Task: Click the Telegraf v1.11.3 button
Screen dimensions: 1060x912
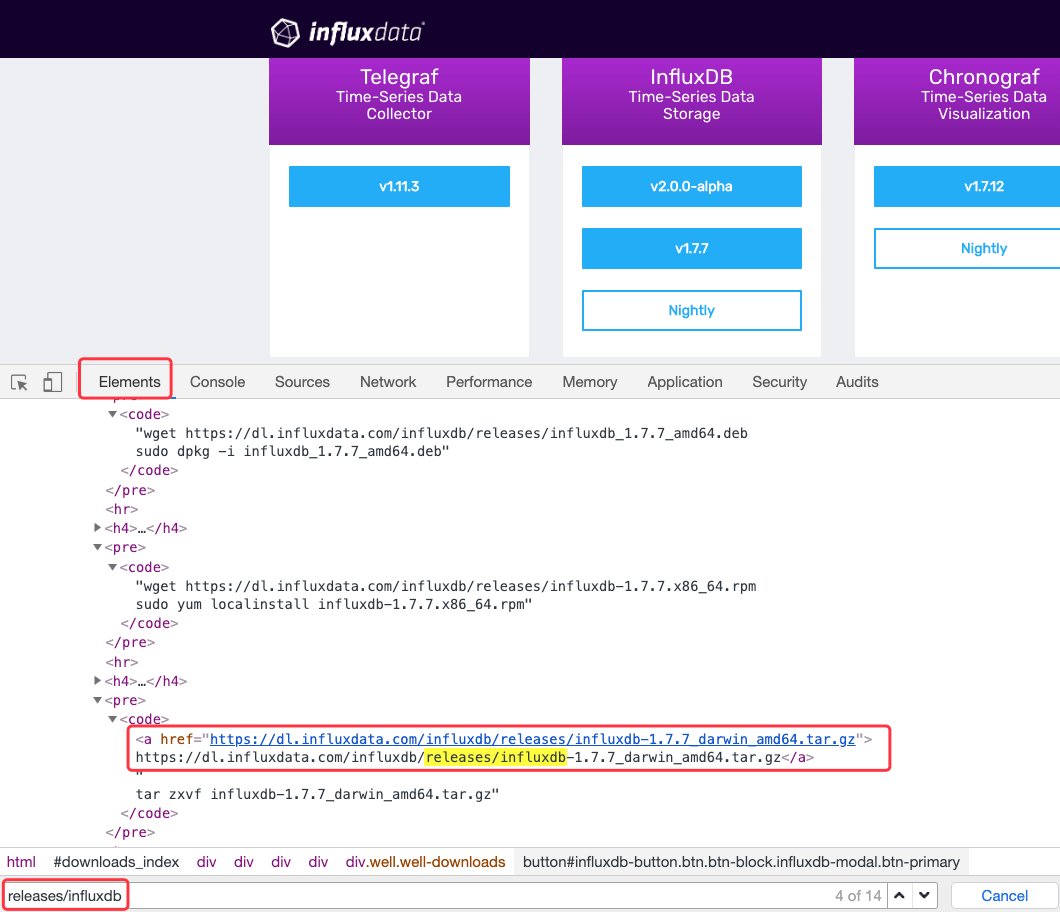Action: (x=399, y=187)
